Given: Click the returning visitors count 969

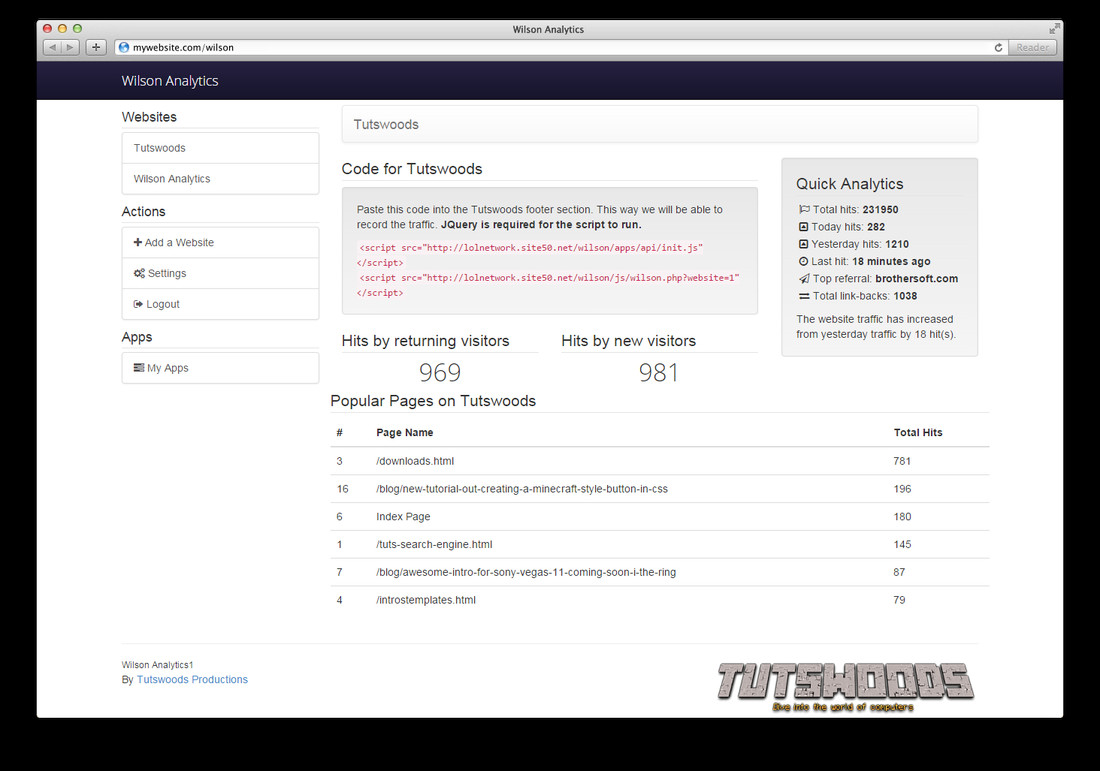Looking at the screenshot, I should 440,373.
